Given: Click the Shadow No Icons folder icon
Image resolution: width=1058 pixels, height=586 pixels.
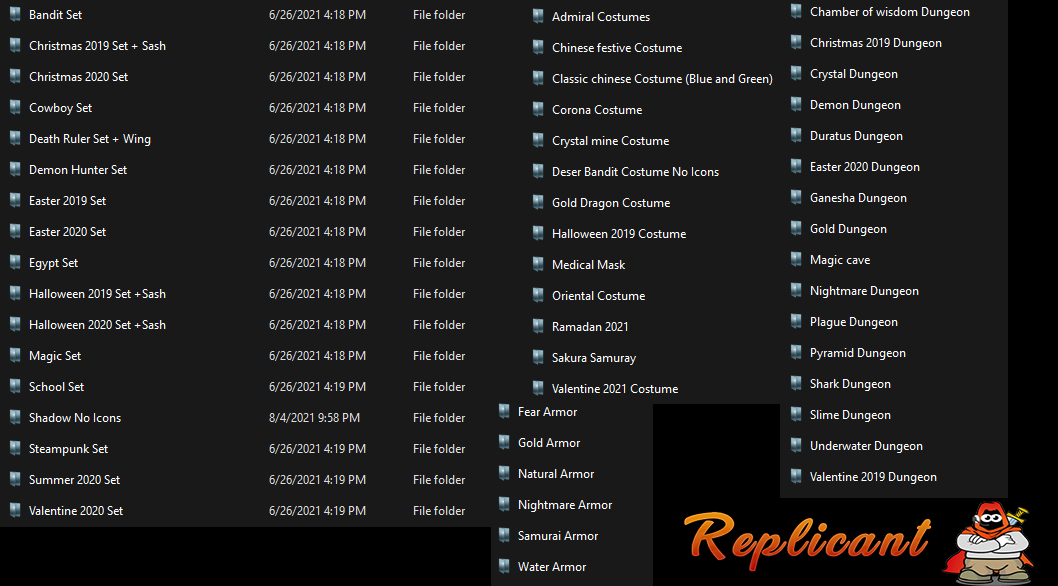Looking at the screenshot, I should click(x=15, y=417).
